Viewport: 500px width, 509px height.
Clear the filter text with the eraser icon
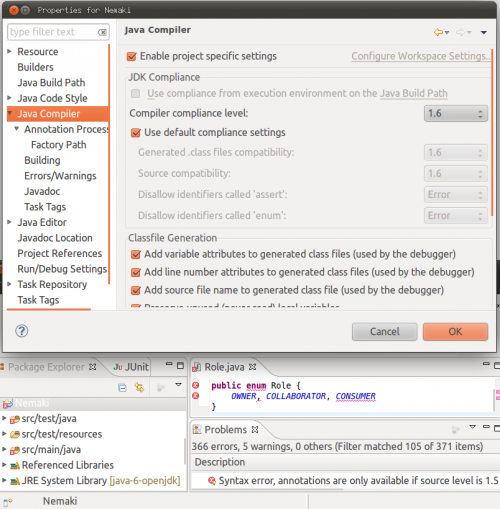tap(102, 32)
